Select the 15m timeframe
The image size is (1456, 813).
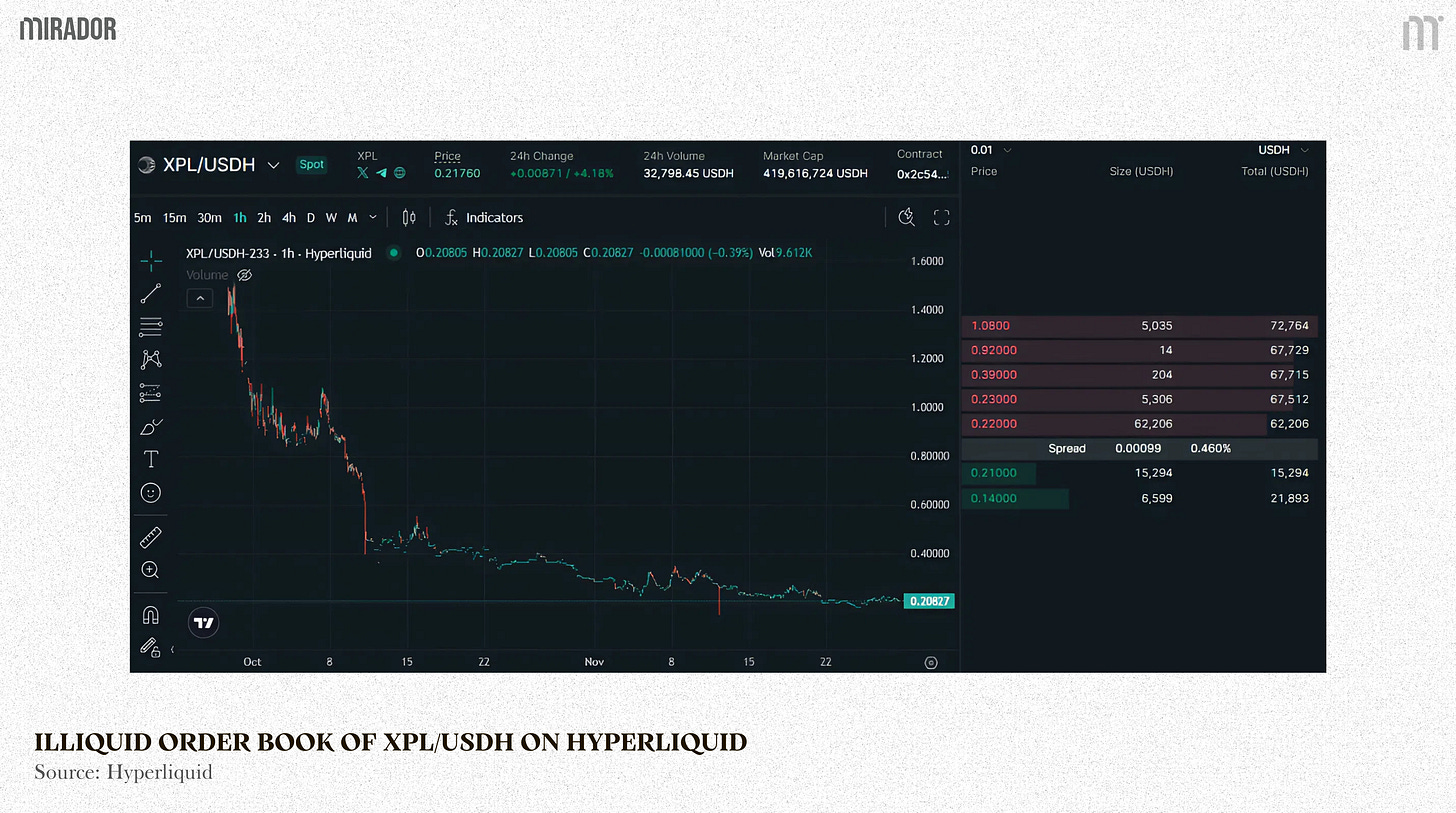175,217
